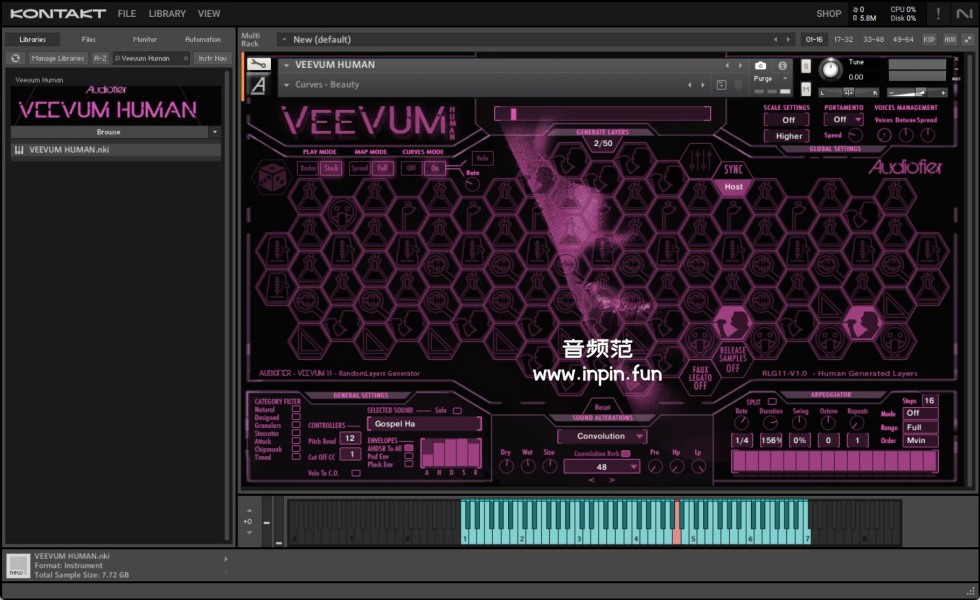Toggle the AHDSR To All checkbox
The image size is (980, 600).
tap(409, 448)
